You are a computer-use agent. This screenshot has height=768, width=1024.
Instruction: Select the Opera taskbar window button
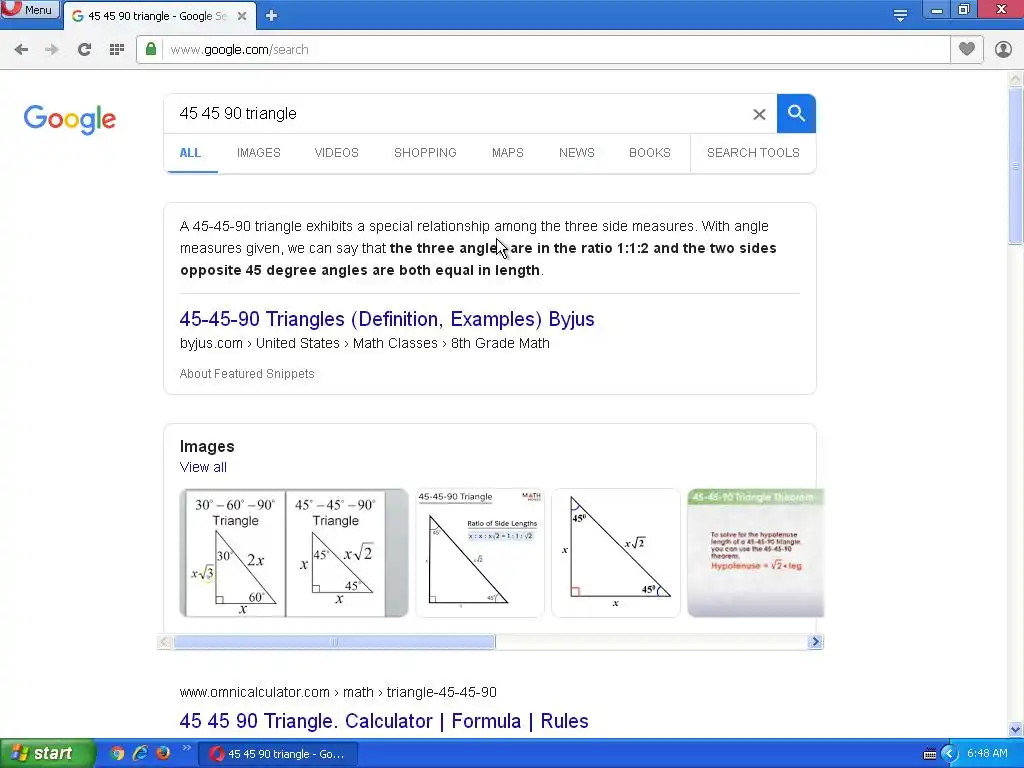[x=278, y=754]
